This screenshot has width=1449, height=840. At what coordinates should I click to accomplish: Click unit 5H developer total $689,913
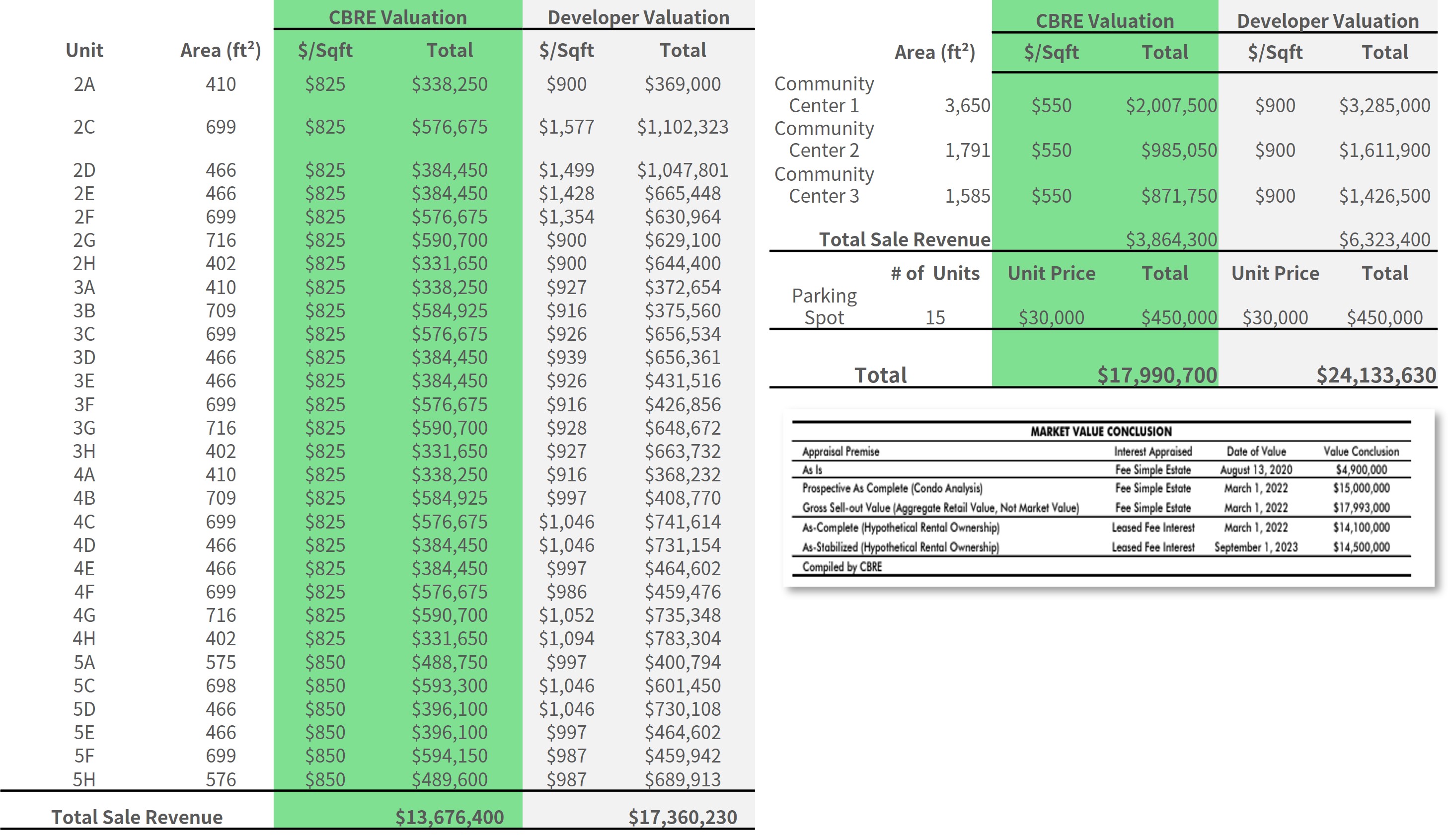[x=682, y=779]
